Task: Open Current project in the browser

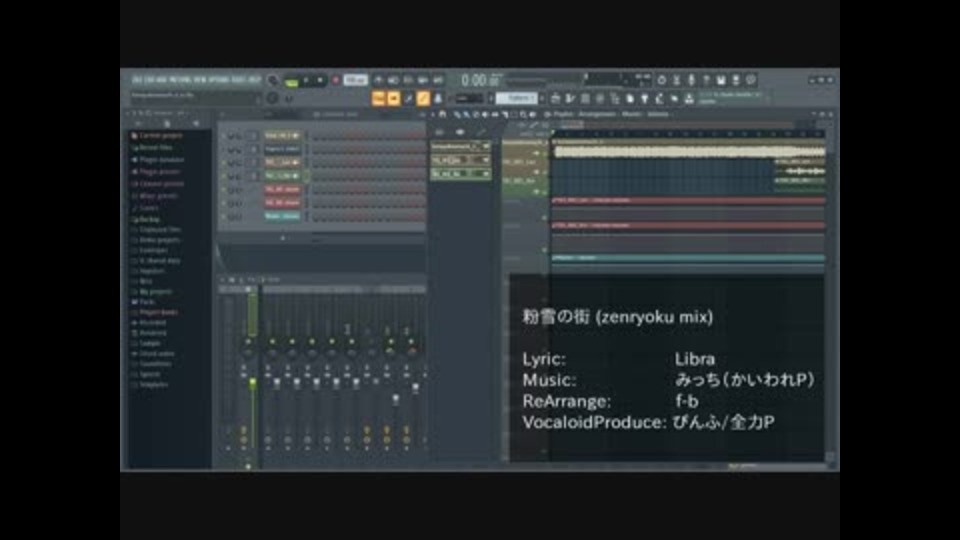Action: (x=160, y=135)
